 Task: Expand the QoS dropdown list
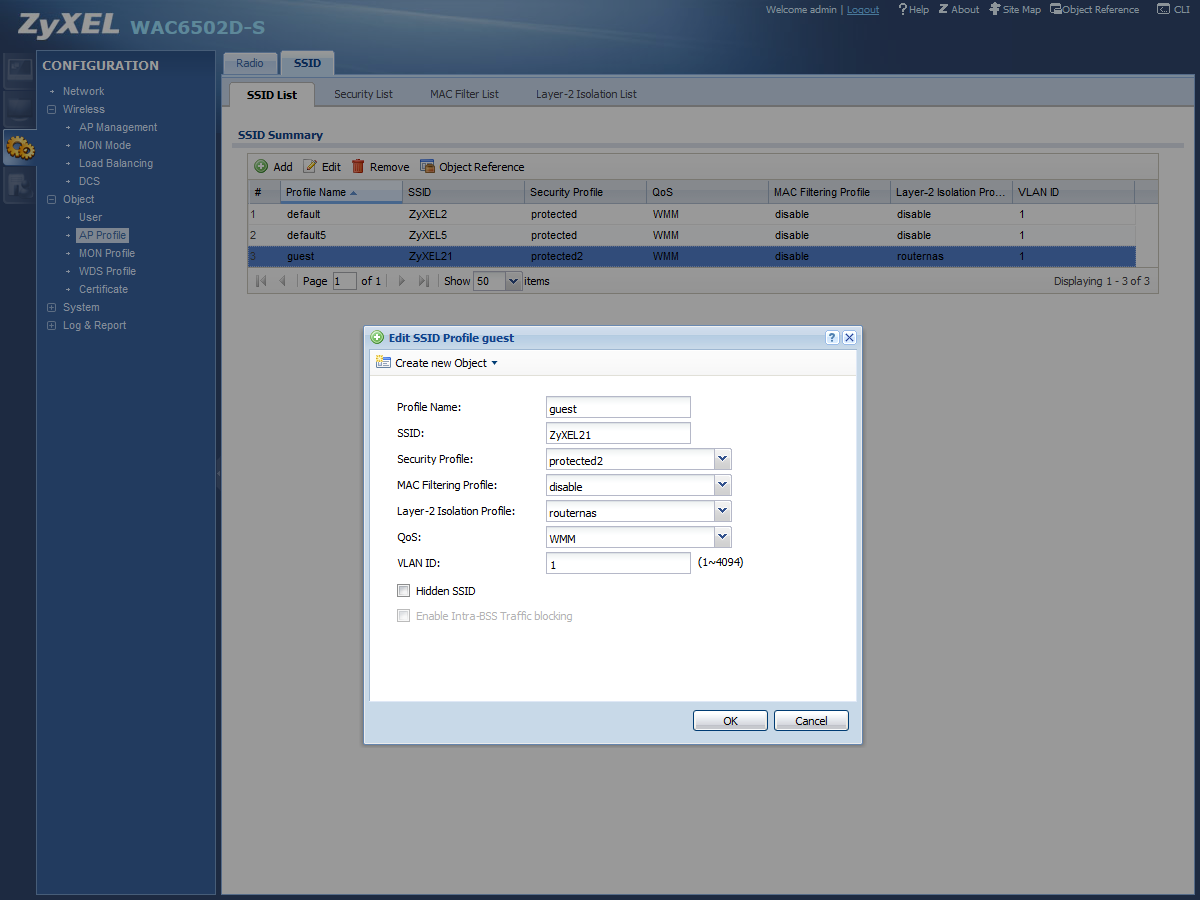[x=723, y=538]
